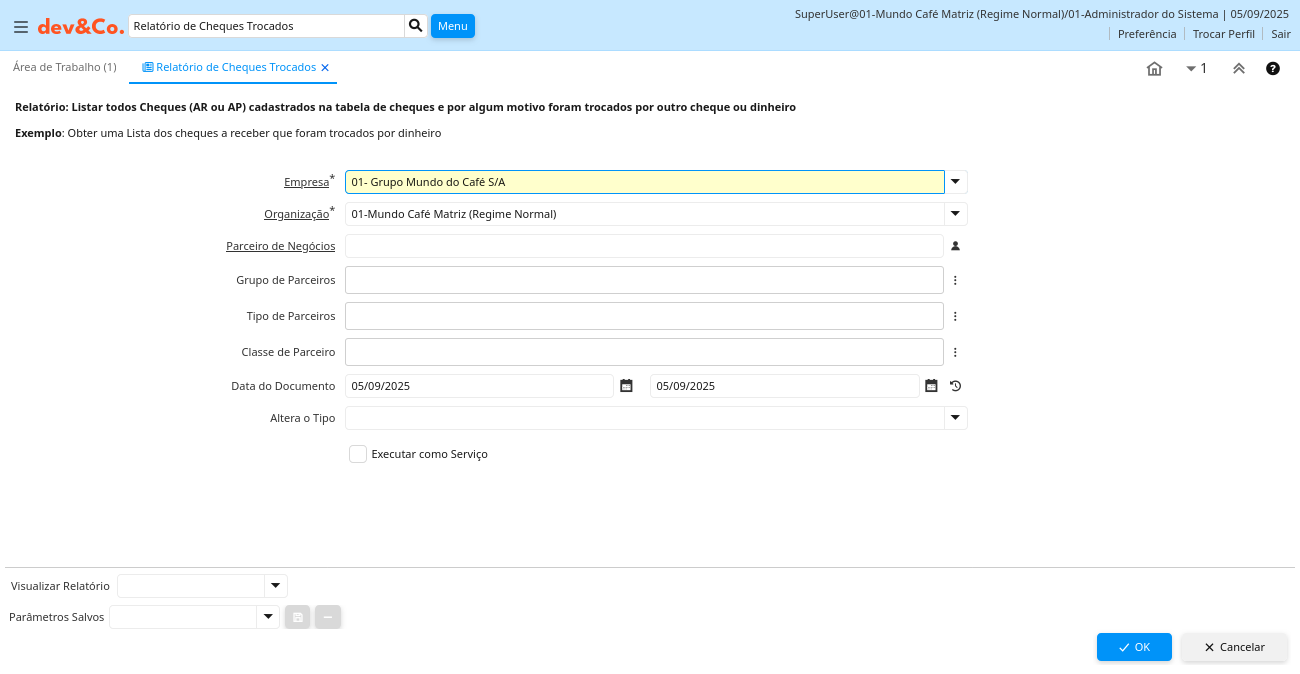Switch to Área de Trabalho tab

(64, 67)
